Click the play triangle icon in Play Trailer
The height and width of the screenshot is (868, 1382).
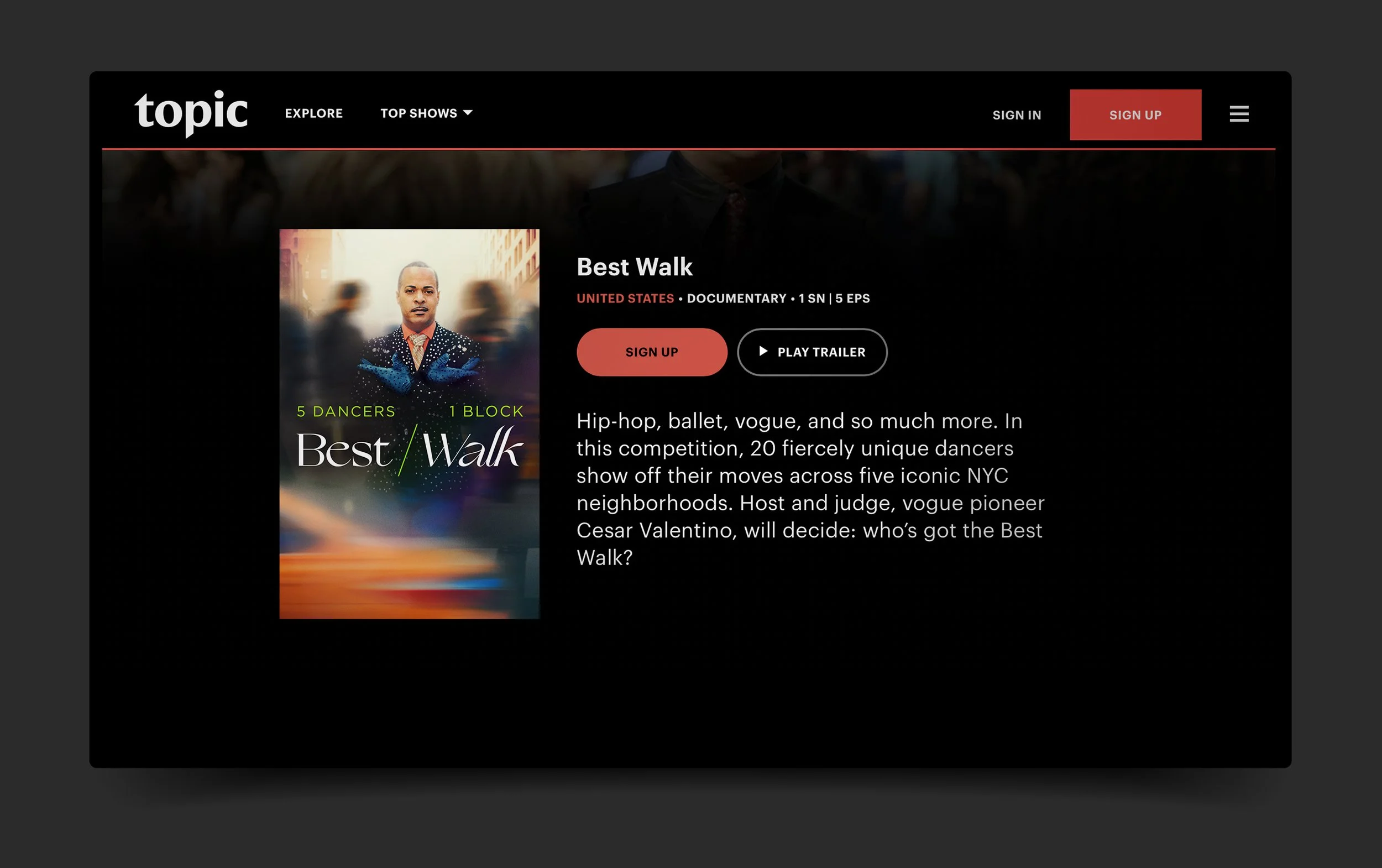tap(763, 351)
